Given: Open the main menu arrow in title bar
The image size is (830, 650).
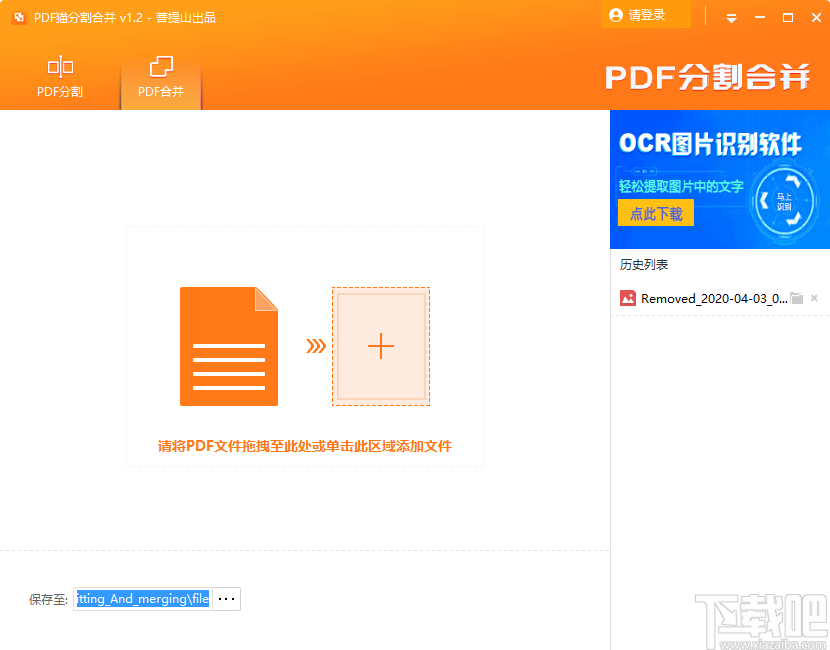Looking at the screenshot, I should [x=731, y=16].
